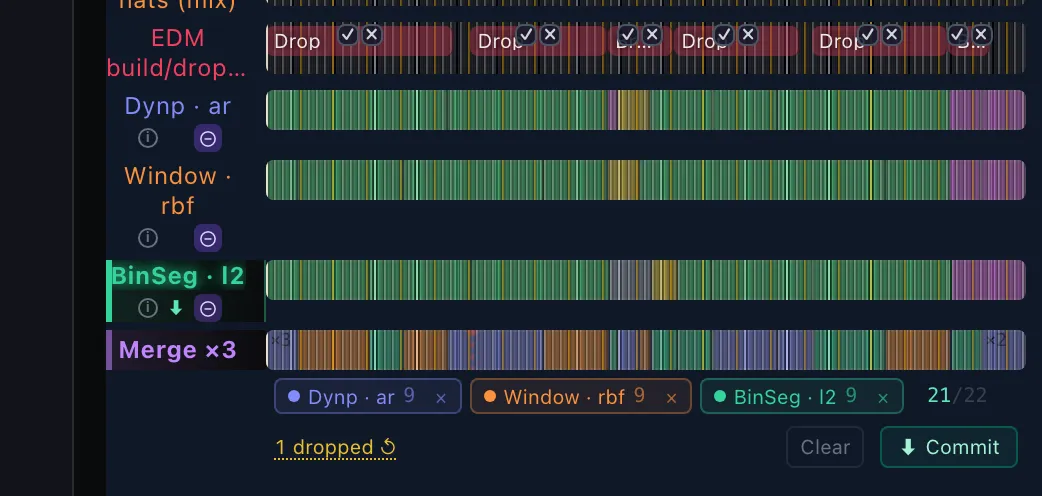Show info for the Window · rbf track
The width and height of the screenshot is (1042, 496).
click(x=148, y=238)
